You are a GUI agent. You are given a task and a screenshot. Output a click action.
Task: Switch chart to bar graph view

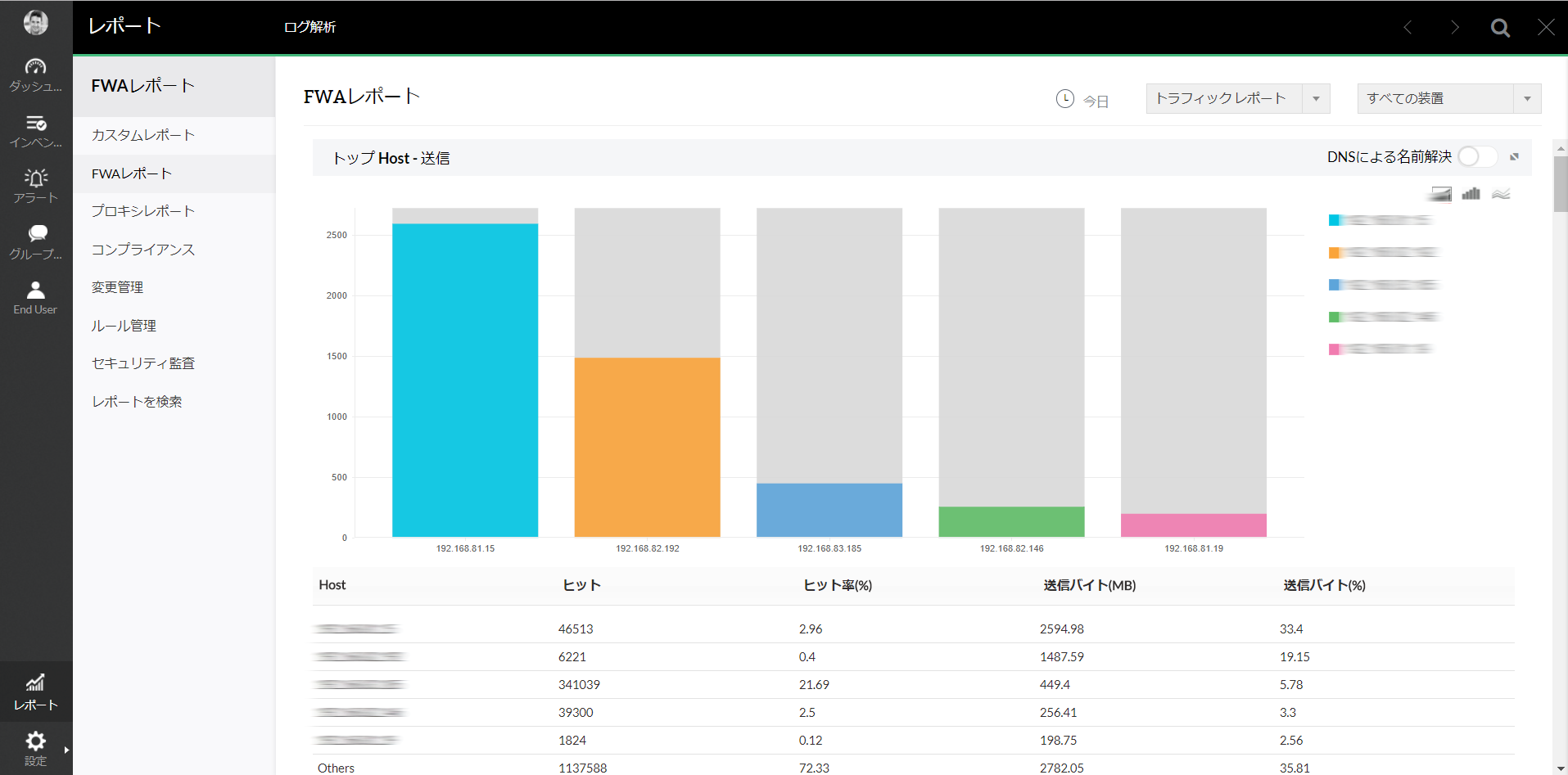pyautogui.click(x=1471, y=194)
